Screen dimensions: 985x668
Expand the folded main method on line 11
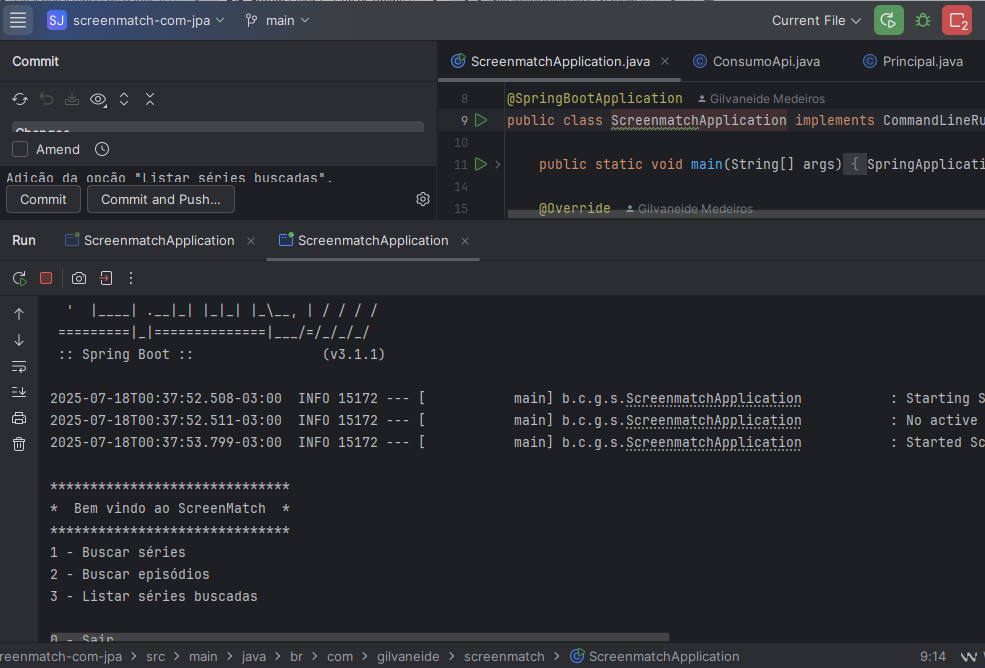coord(498,165)
